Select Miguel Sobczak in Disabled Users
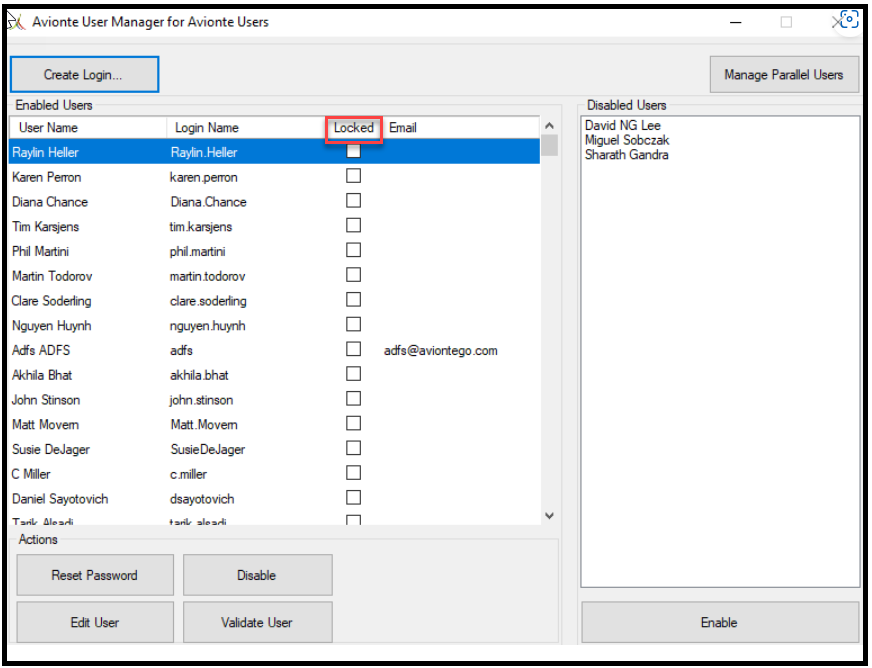This screenshot has width=872, height=668. (627, 140)
